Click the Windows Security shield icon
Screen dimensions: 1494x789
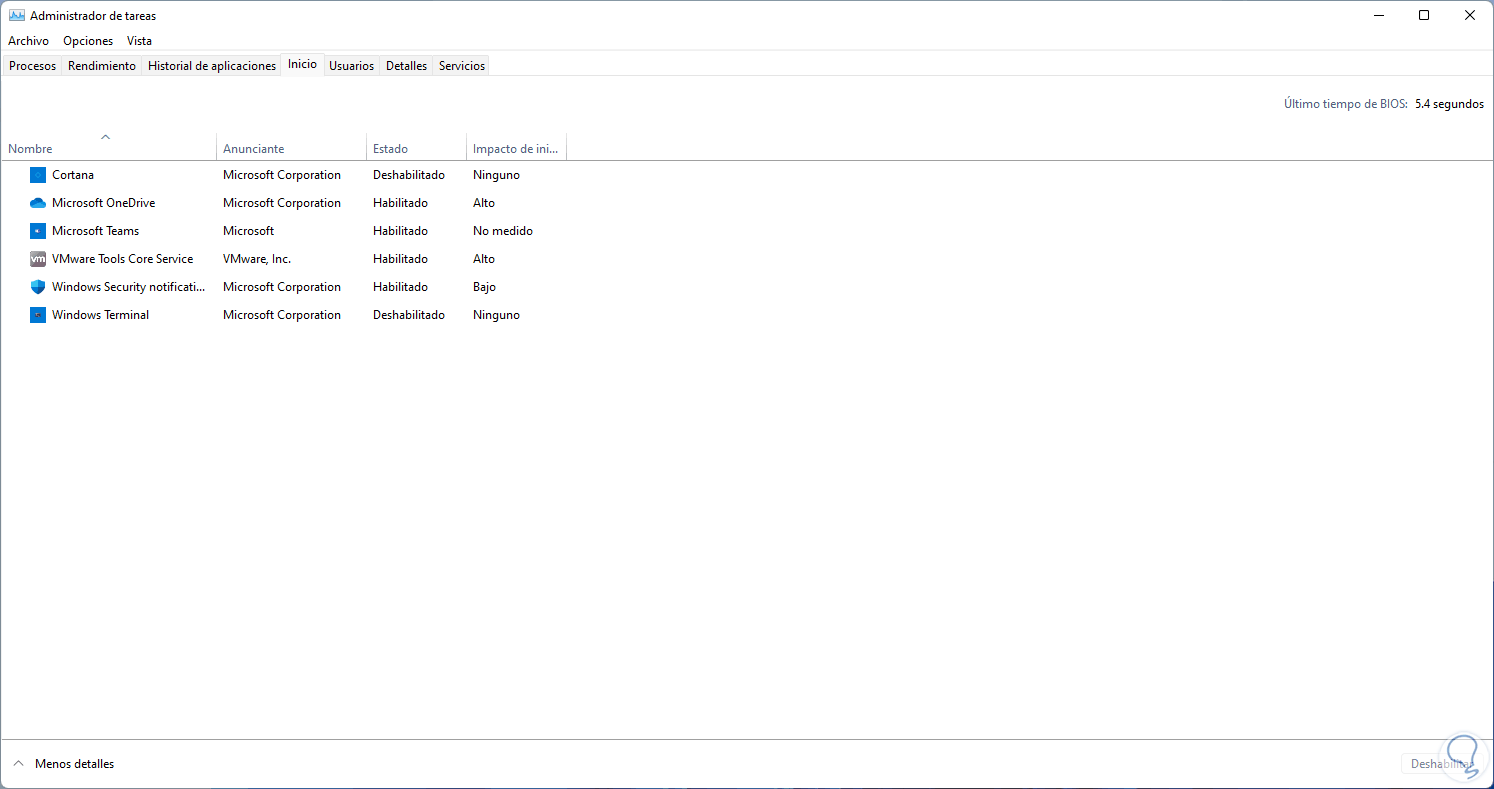click(x=38, y=287)
